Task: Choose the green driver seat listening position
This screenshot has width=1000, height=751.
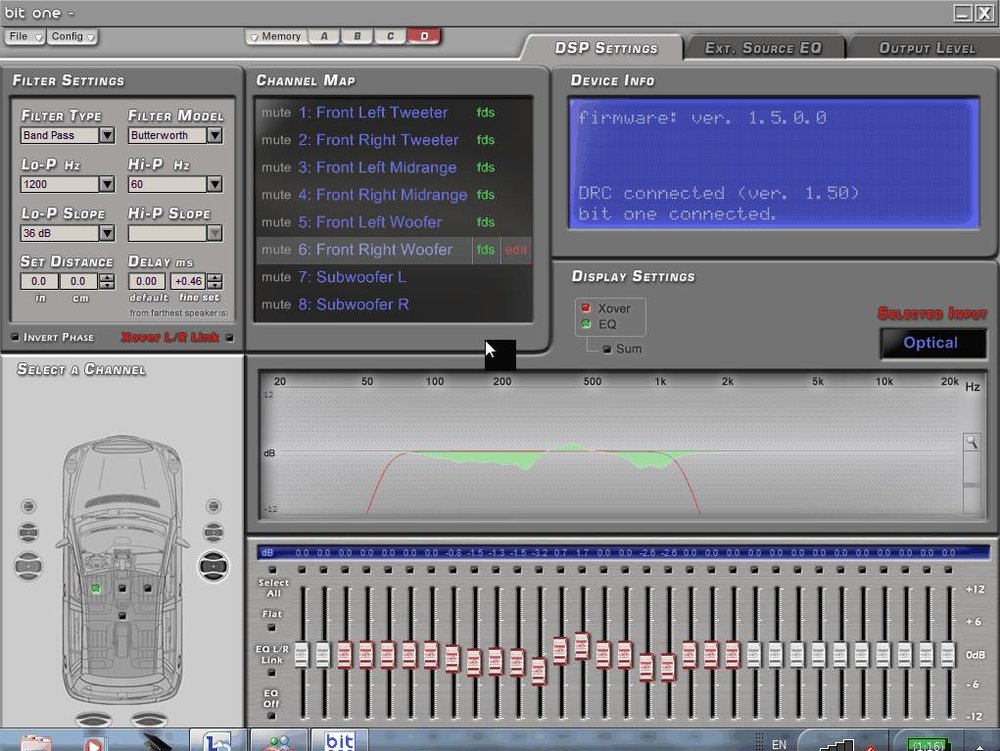Action: [x=96, y=588]
